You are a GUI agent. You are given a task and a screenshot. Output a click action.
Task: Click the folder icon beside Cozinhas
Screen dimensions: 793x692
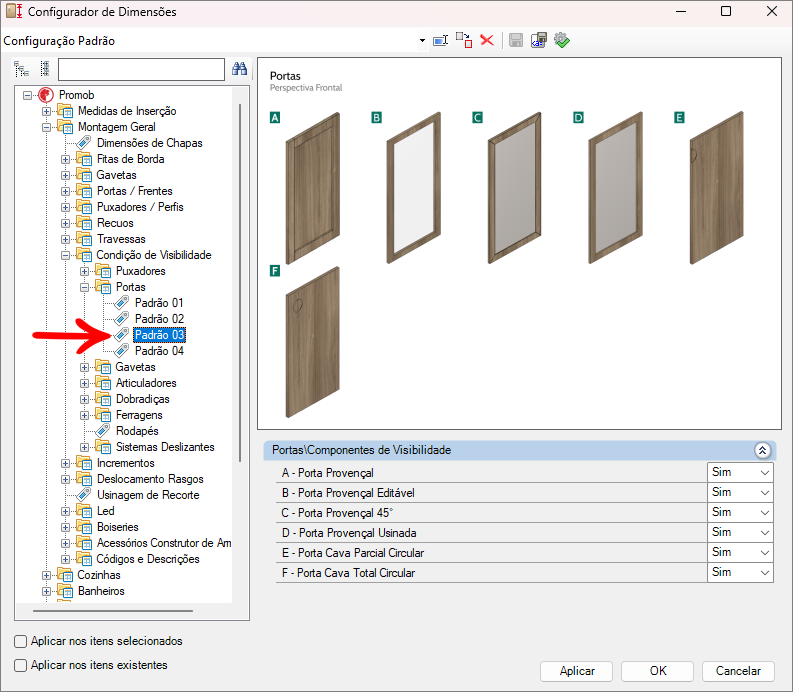65,575
